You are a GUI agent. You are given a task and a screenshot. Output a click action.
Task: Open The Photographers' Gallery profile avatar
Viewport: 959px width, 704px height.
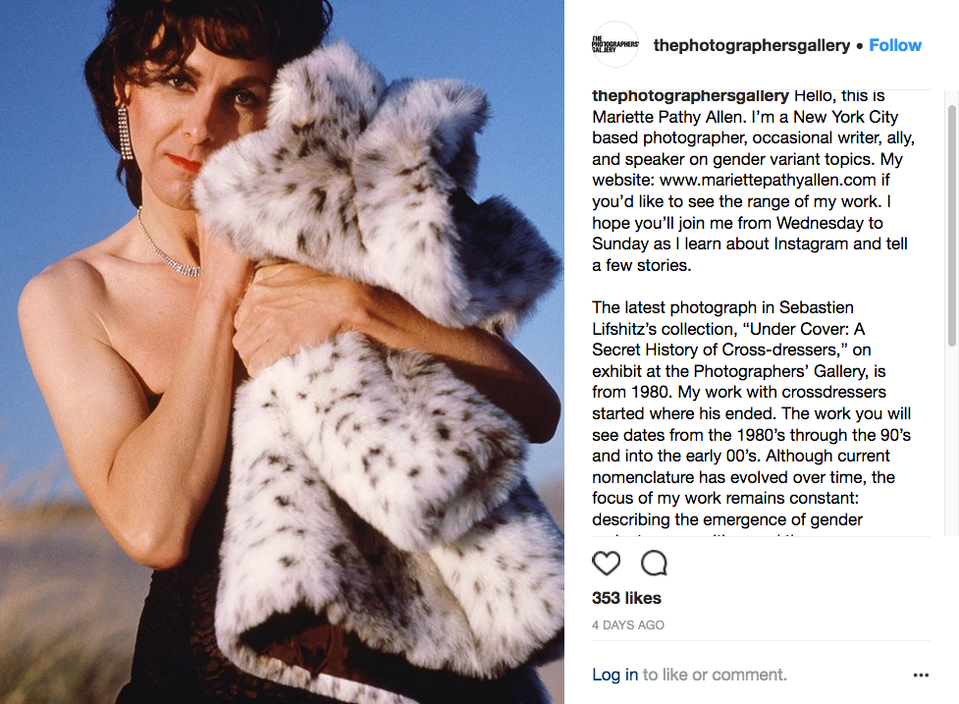(615, 45)
